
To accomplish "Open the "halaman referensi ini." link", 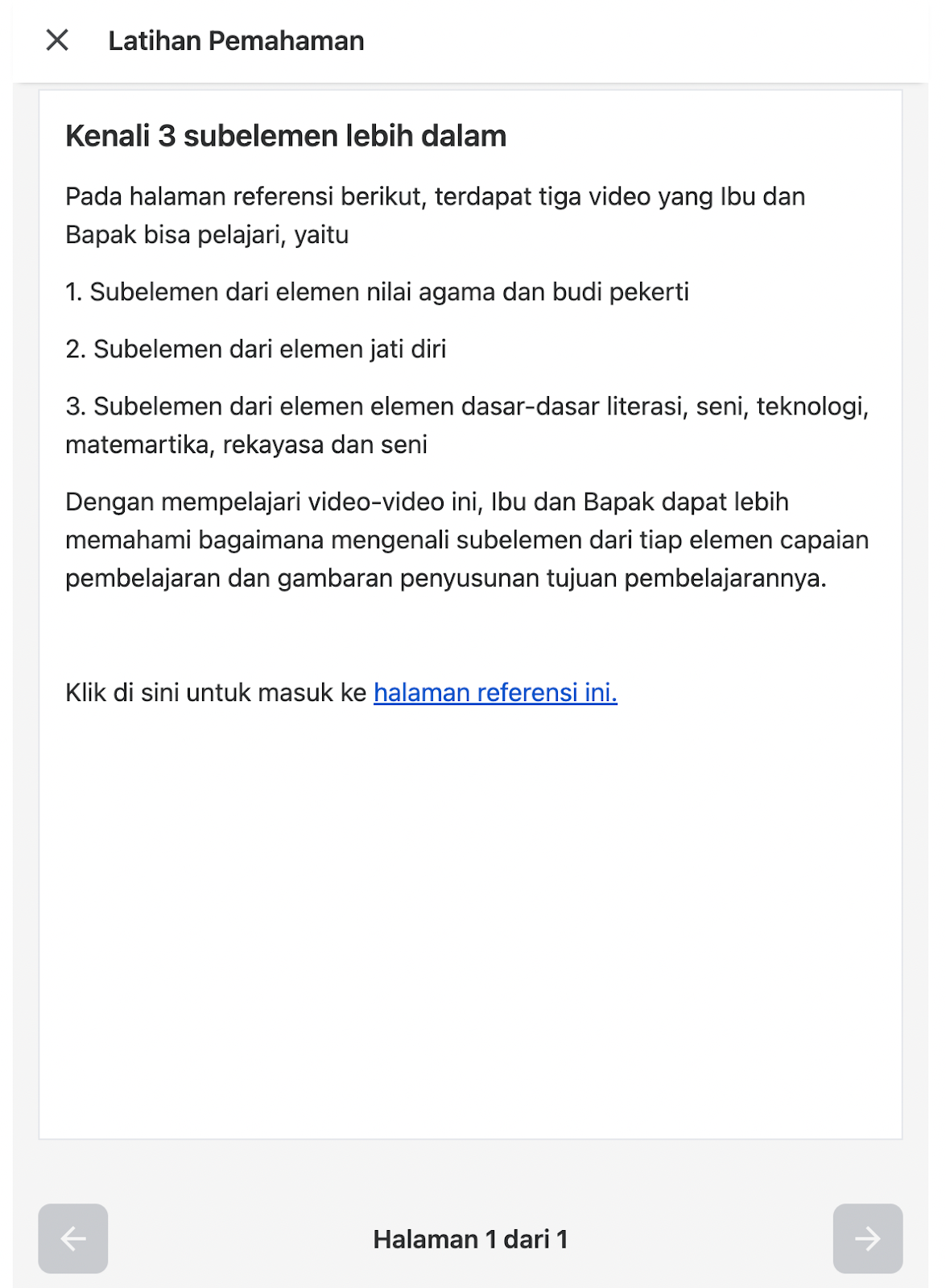I will (x=495, y=692).
